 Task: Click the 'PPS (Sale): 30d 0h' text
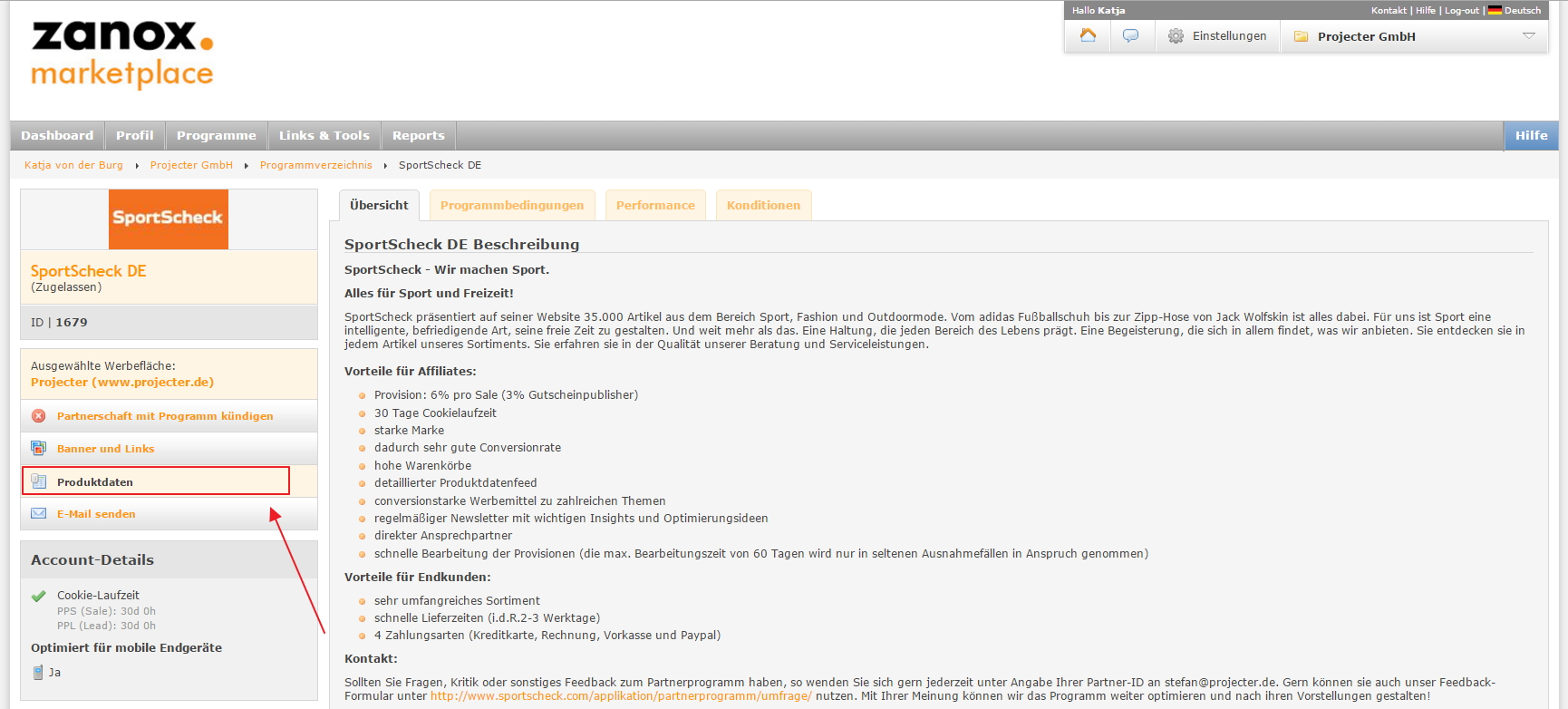click(106, 611)
